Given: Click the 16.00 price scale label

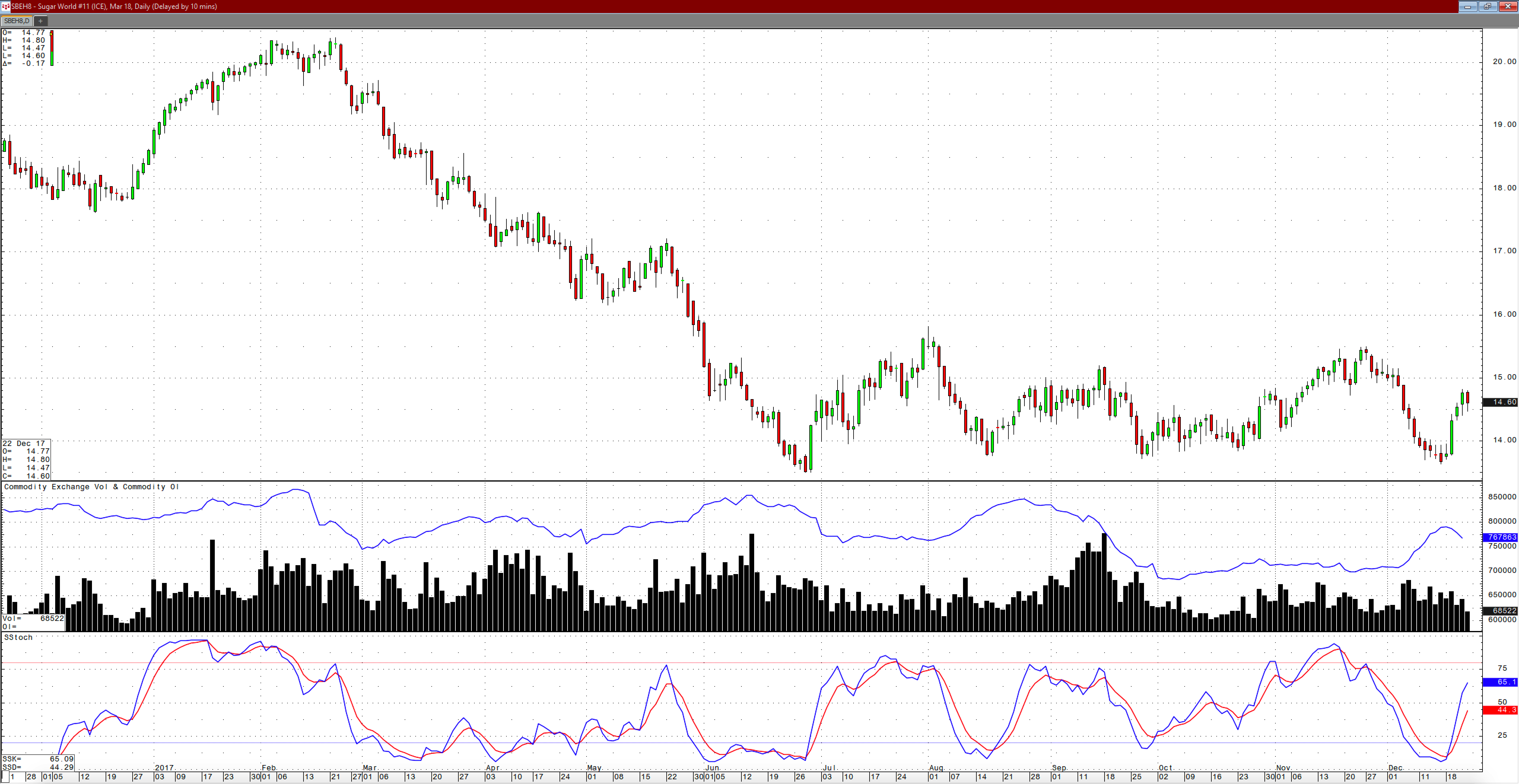Looking at the screenshot, I should (1504, 314).
